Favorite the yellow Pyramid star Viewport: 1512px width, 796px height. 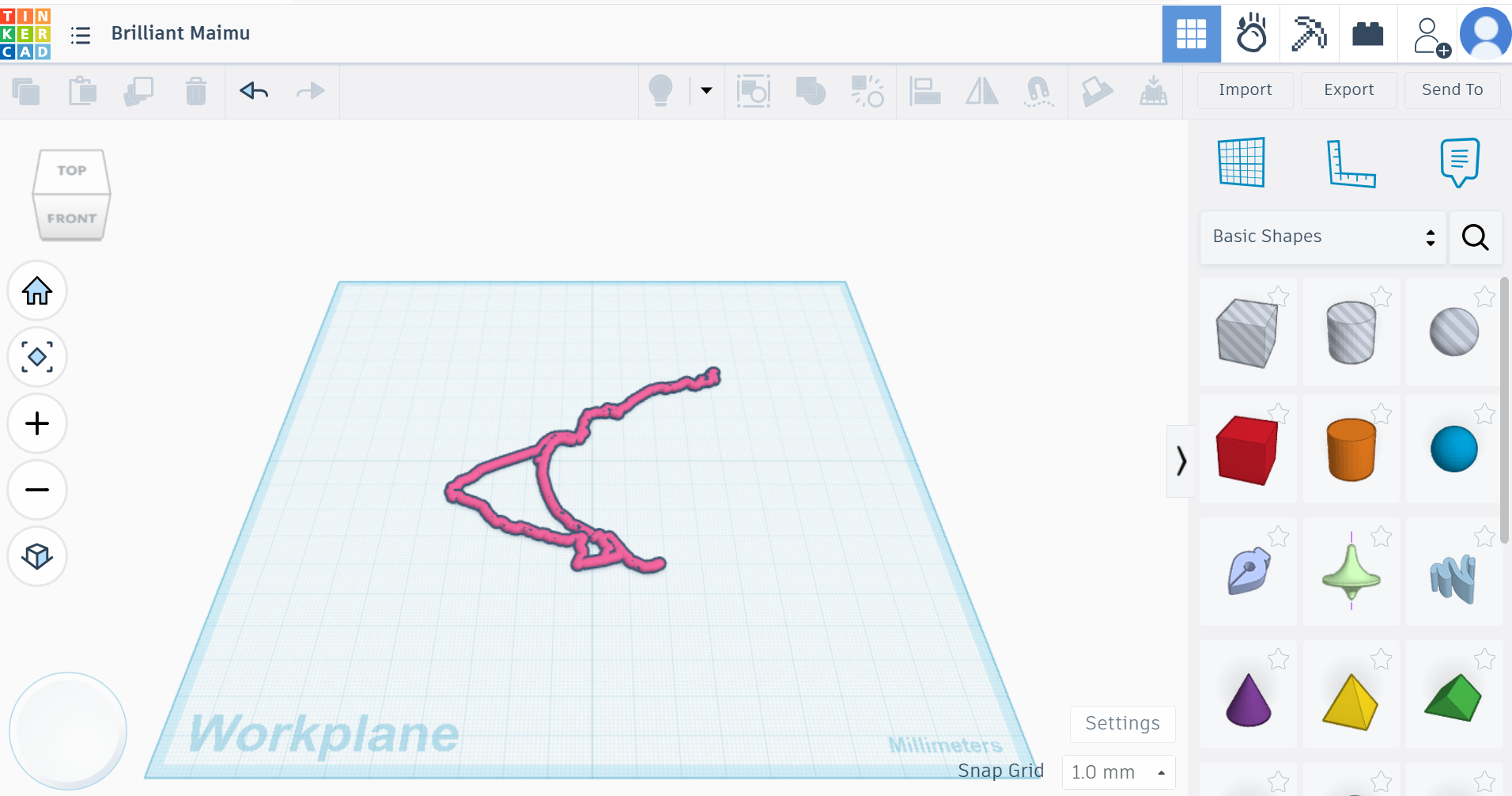pyautogui.click(x=1382, y=658)
